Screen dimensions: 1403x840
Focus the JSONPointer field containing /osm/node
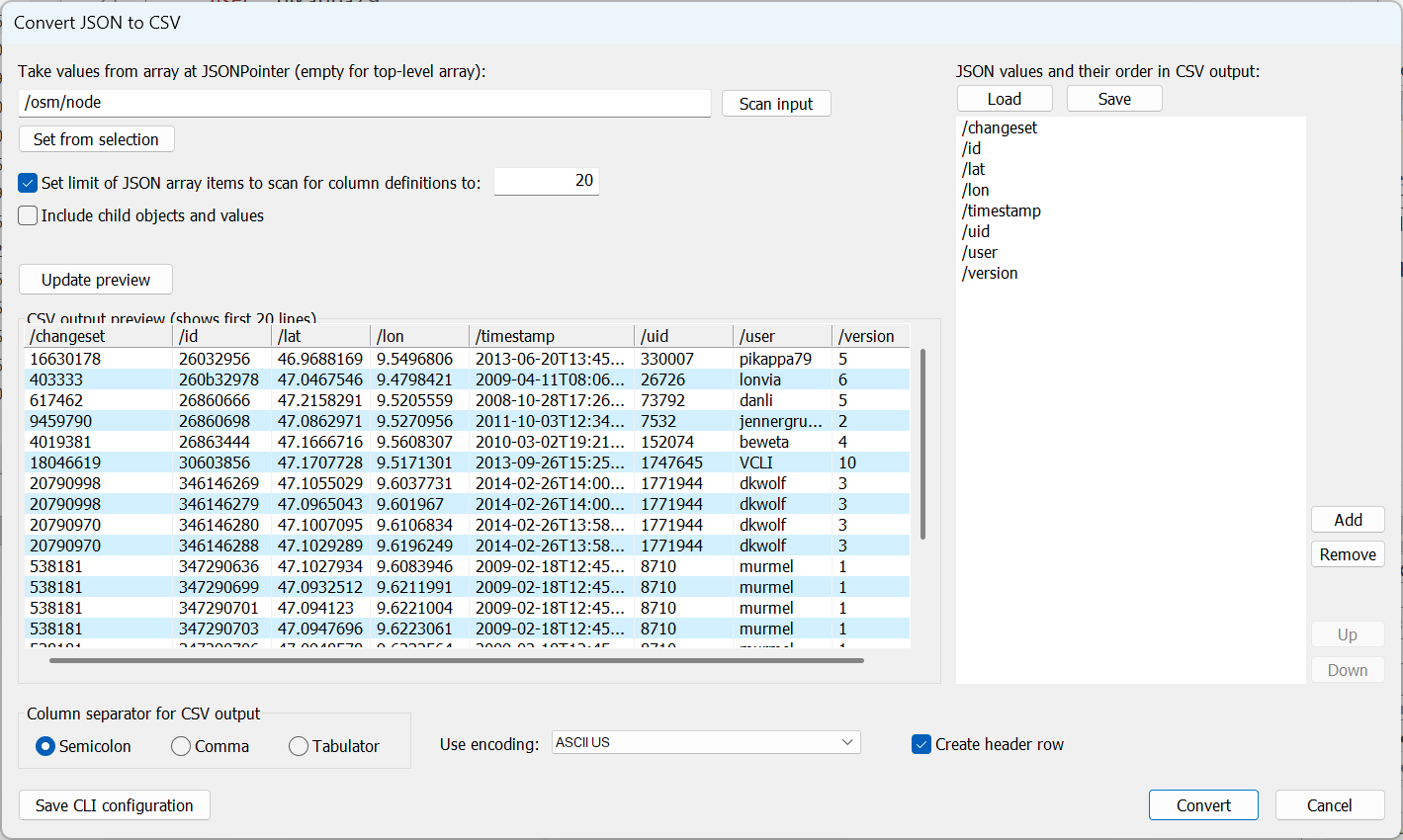365,103
